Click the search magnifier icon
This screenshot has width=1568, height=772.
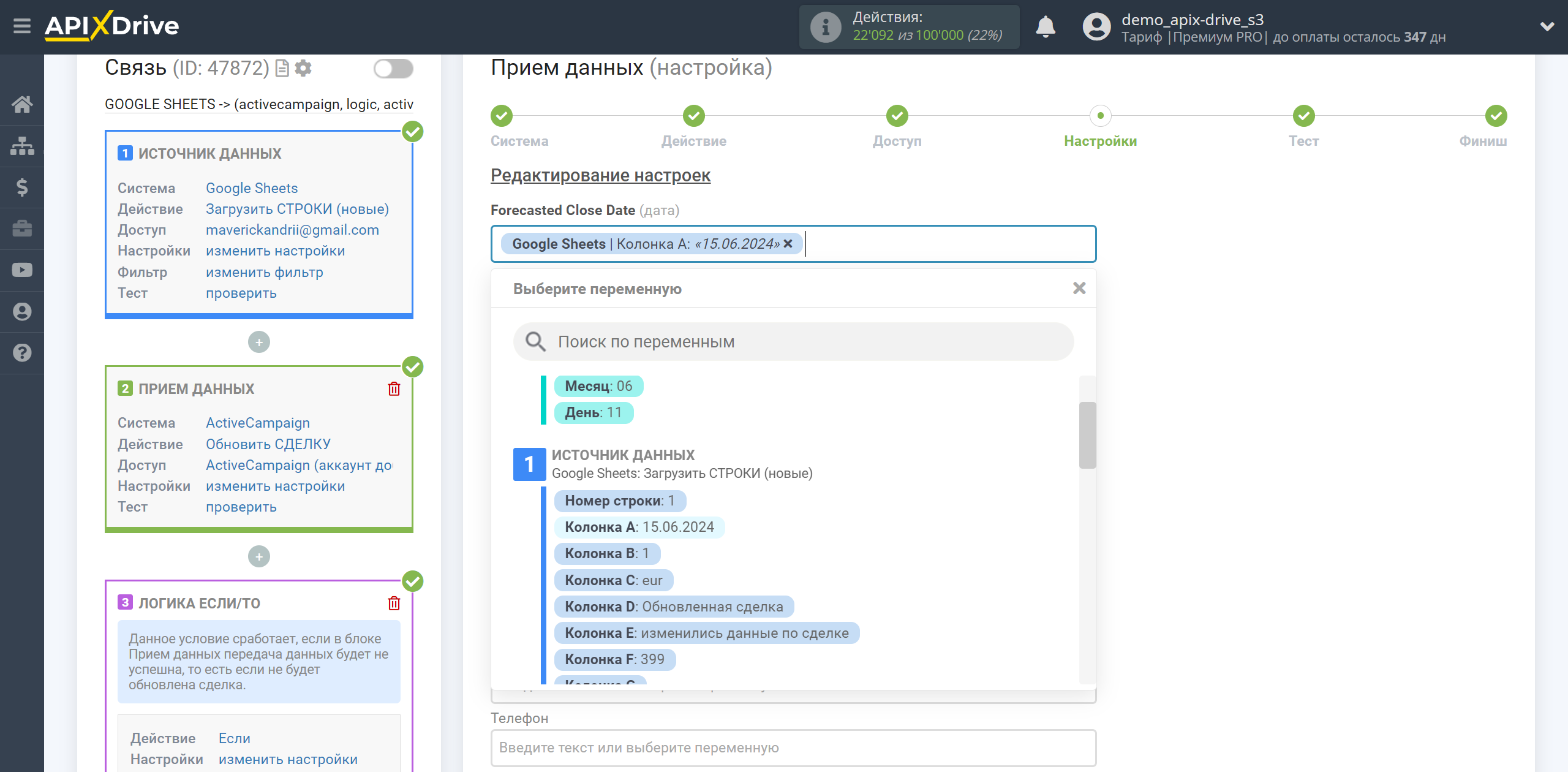(535, 342)
